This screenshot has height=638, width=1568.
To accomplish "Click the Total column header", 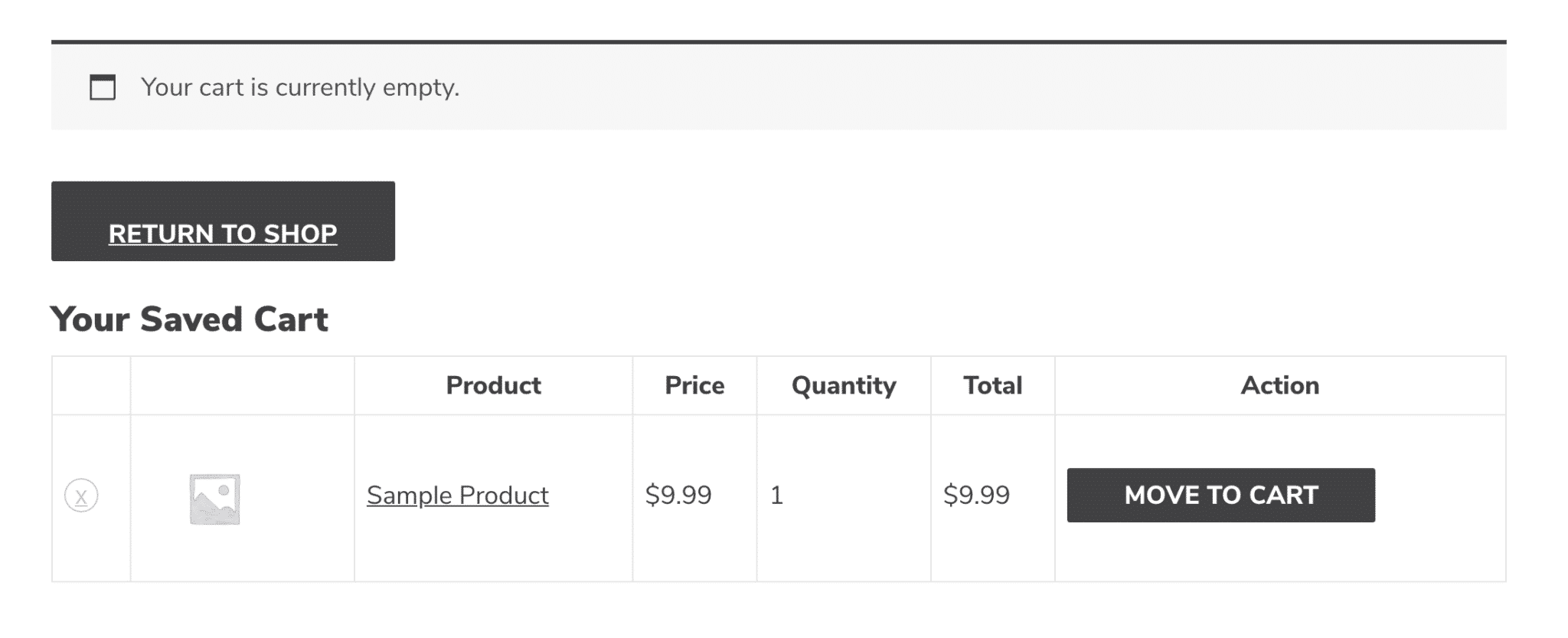I will click(x=992, y=385).
